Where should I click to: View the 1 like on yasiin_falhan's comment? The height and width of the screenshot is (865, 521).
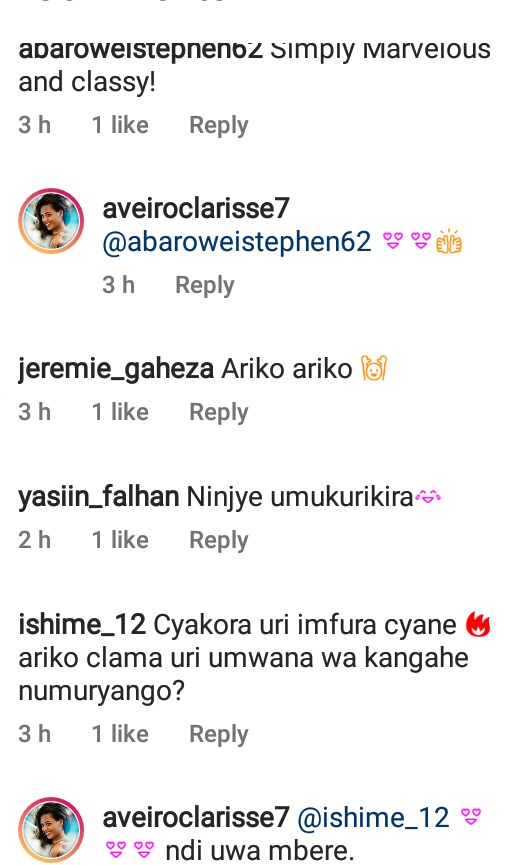coord(120,540)
